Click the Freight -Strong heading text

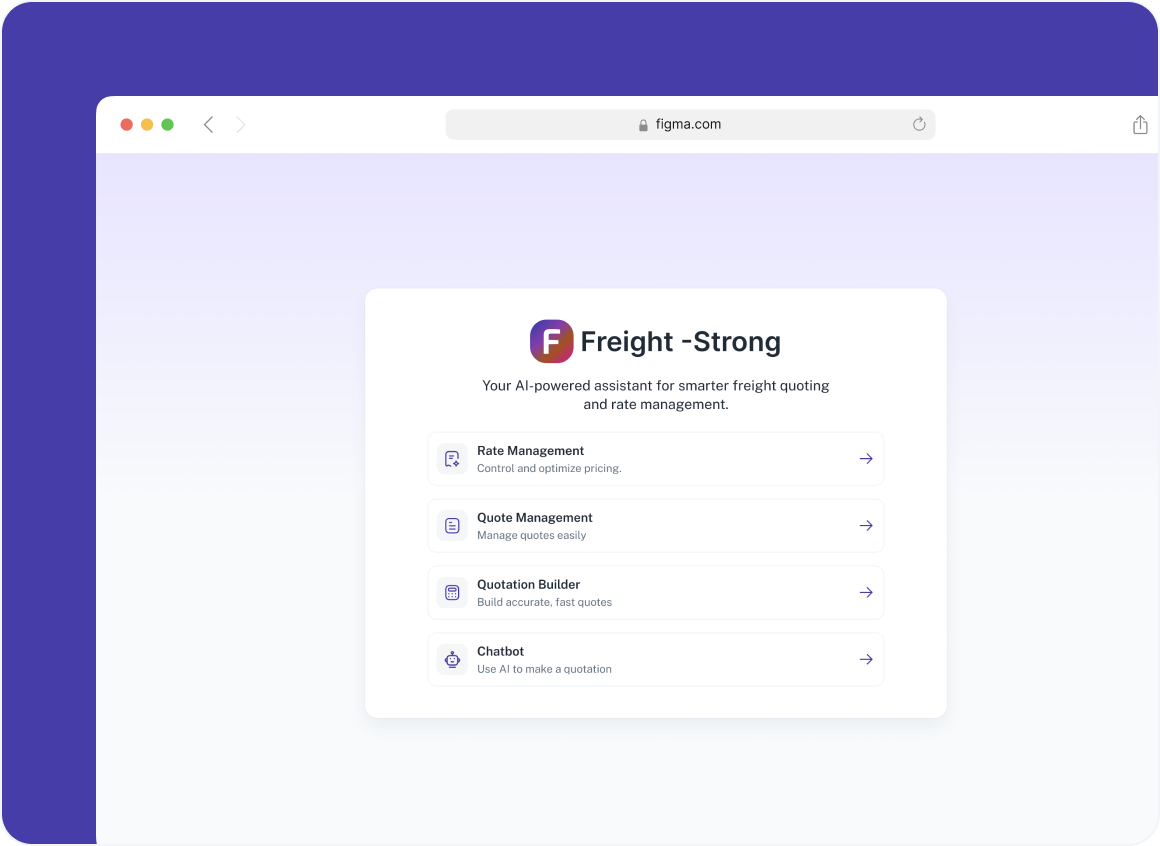680,342
